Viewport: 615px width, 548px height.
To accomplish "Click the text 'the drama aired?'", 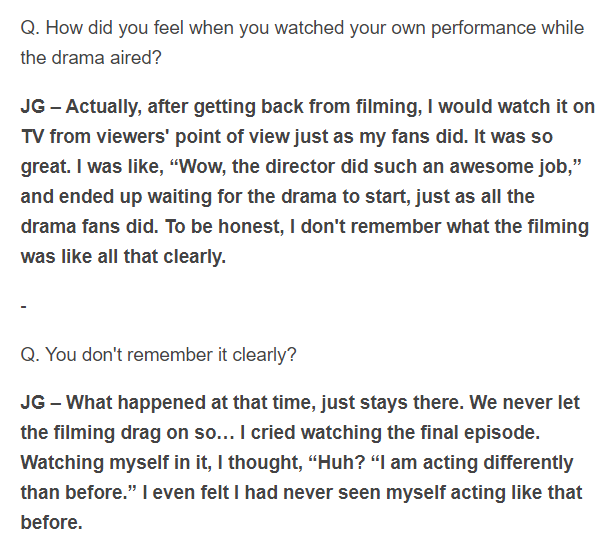I will pos(91,58).
